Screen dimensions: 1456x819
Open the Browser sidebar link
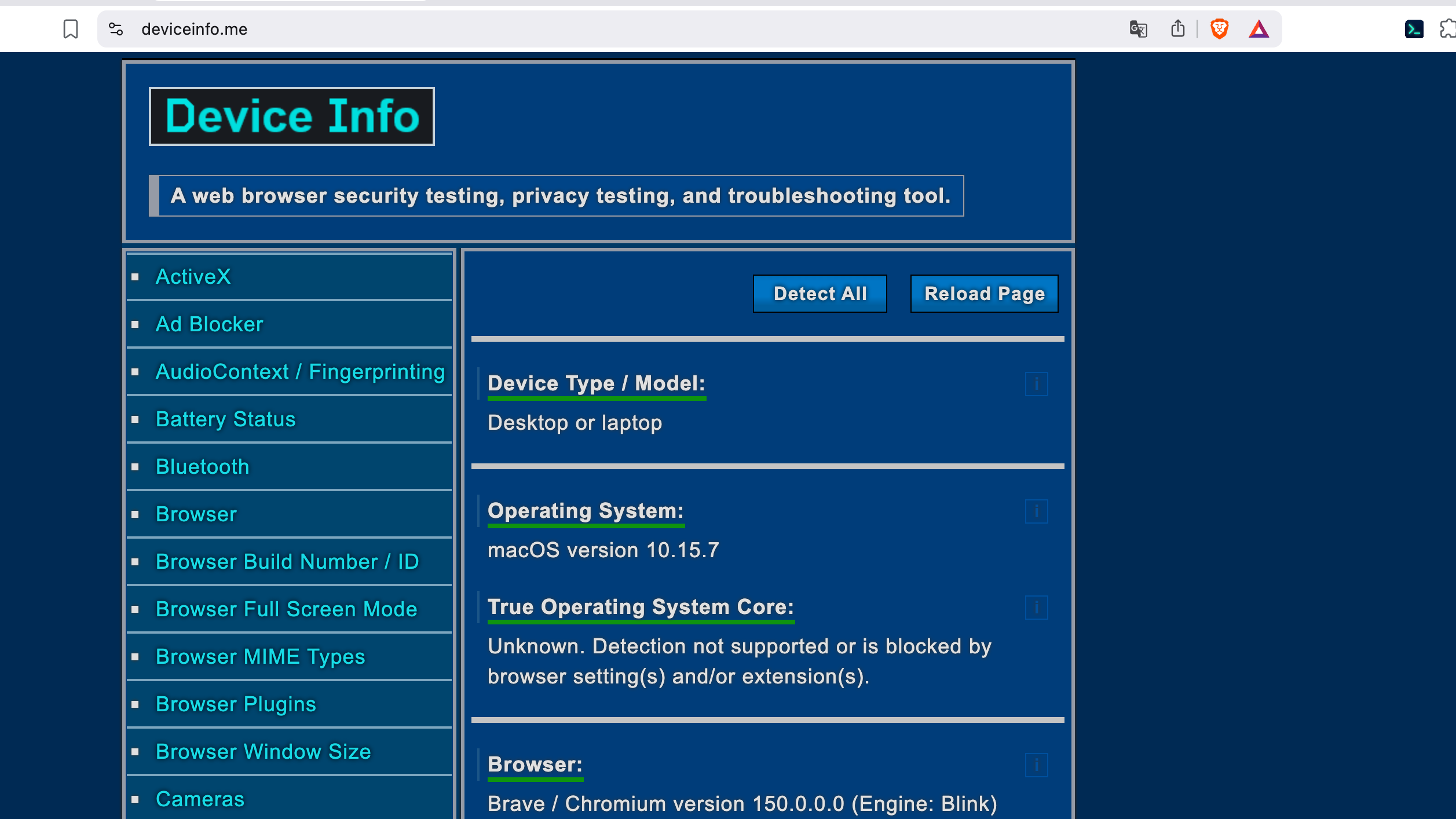[196, 514]
